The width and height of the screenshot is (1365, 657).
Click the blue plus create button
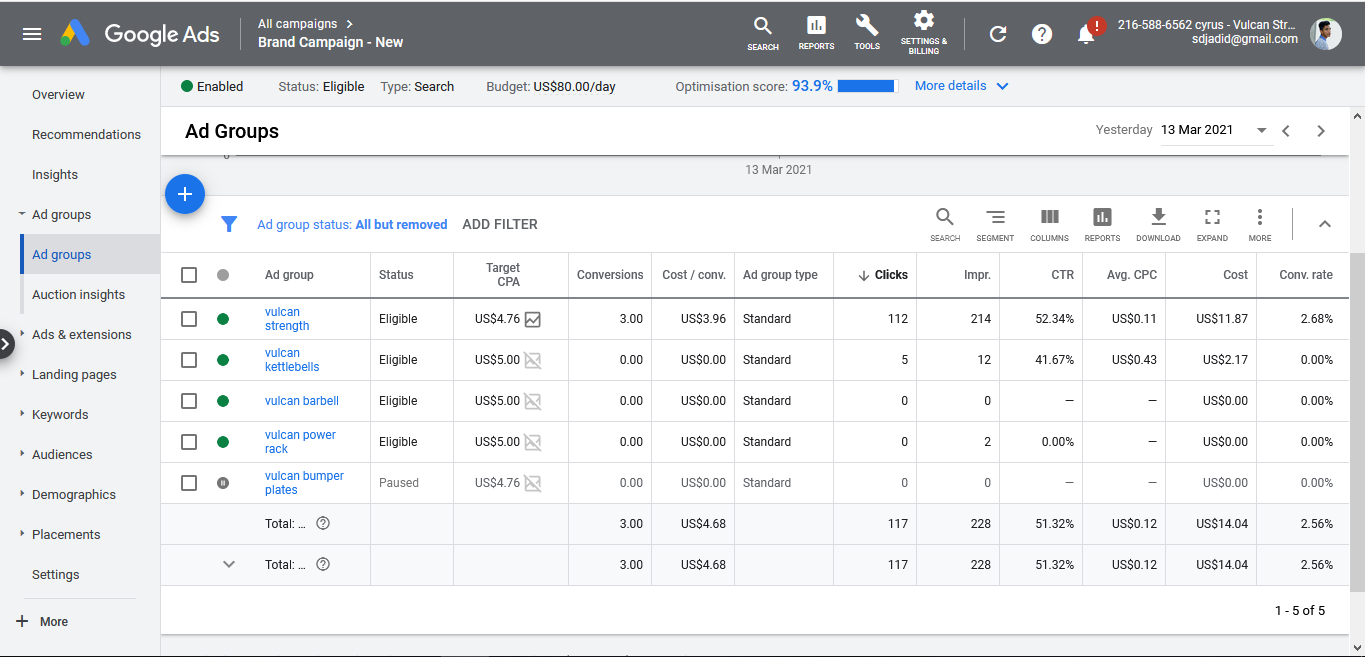[x=185, y=194]
